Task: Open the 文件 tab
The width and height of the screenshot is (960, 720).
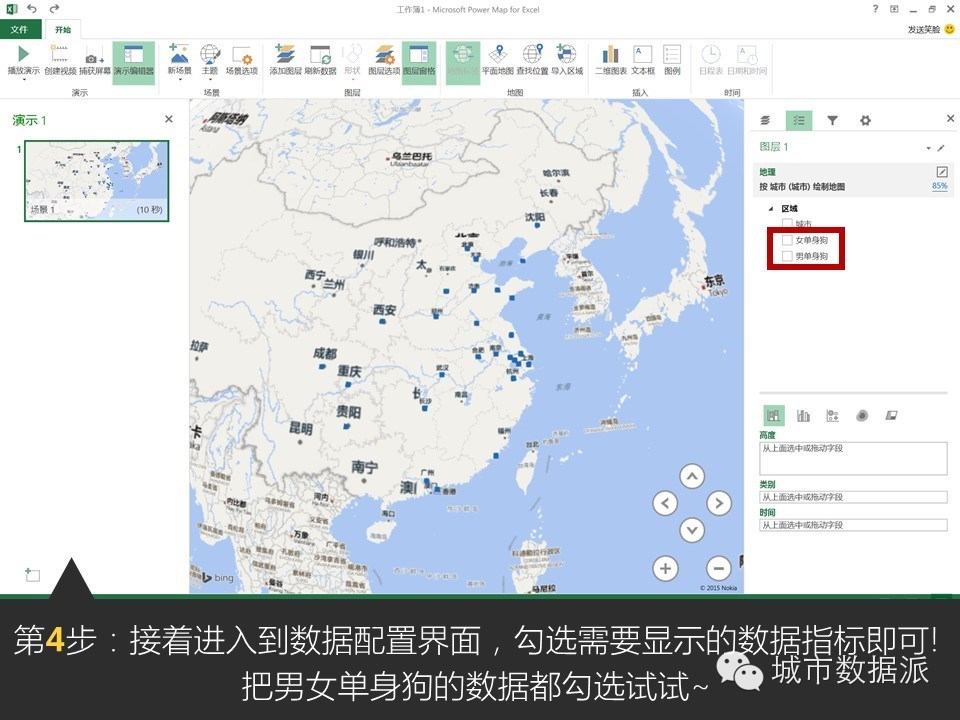Action: pyautogui.click(x=20, y=29)
